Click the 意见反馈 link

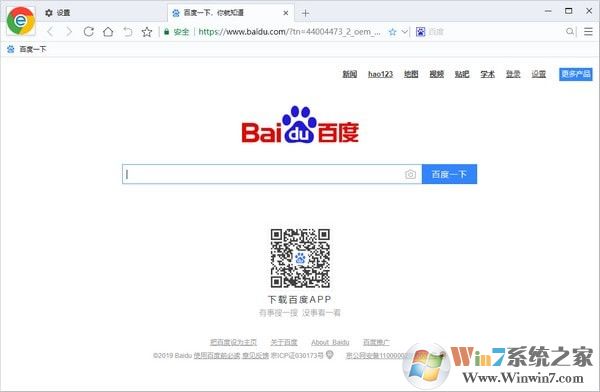pos(256,356)
